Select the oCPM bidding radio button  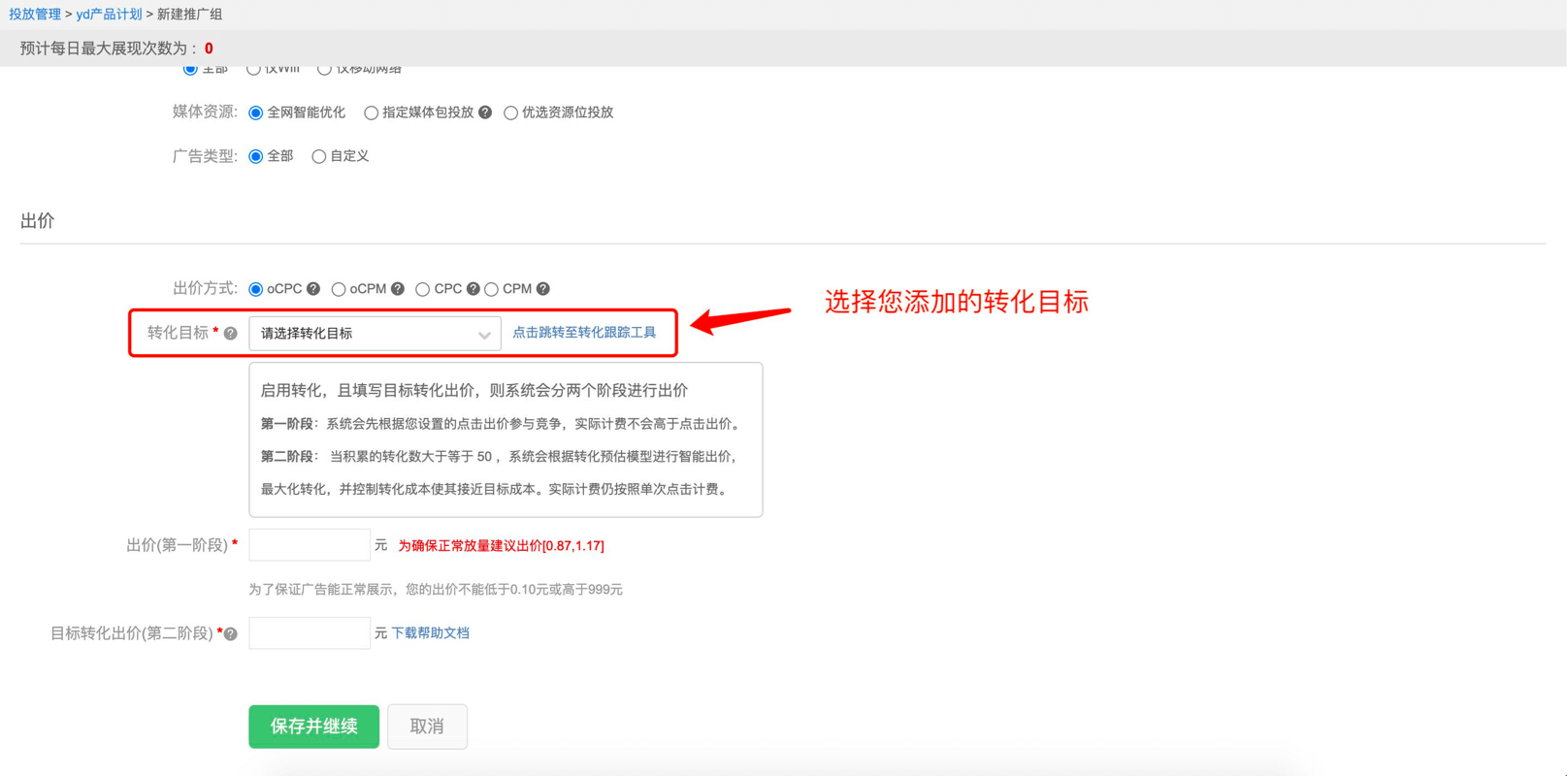pos(339,289)
